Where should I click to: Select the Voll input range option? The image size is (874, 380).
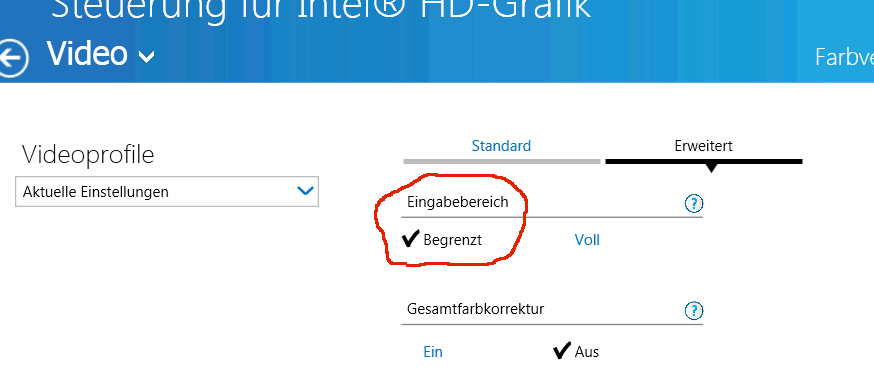[587, 240]
